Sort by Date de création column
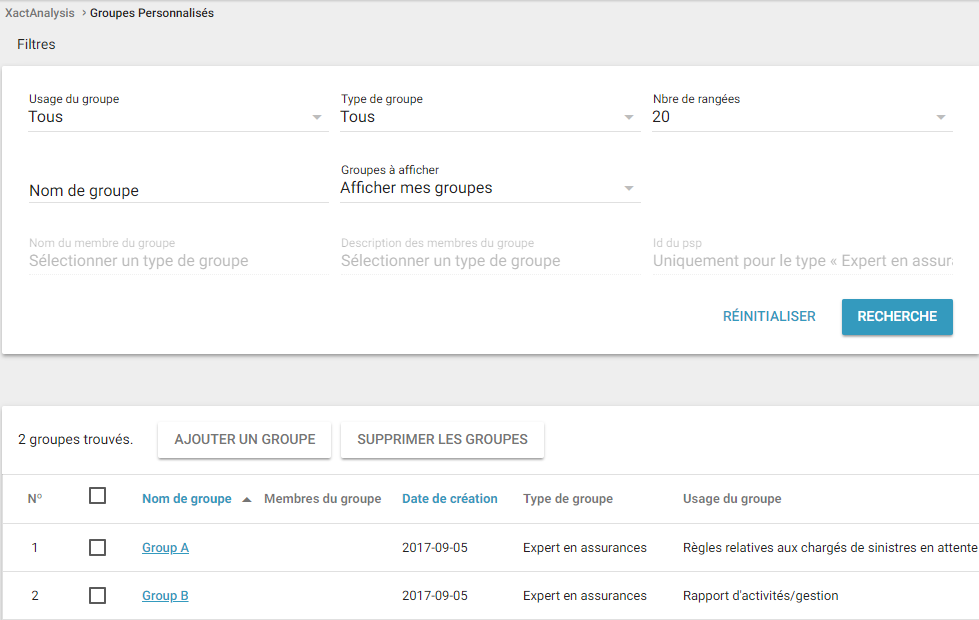979x620 pixels. click(449, 499)
